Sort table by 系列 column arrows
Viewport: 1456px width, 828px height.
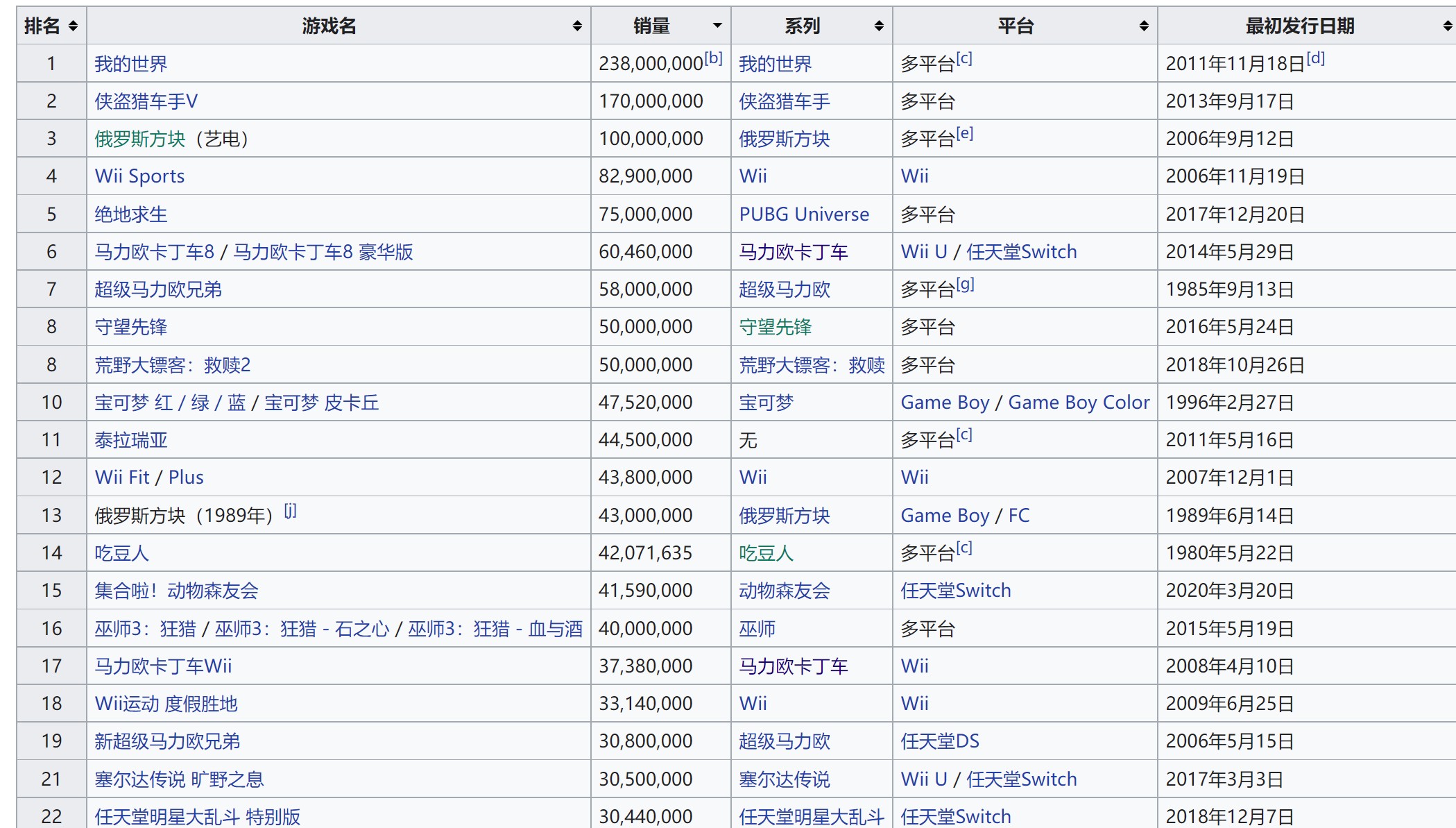879,26
